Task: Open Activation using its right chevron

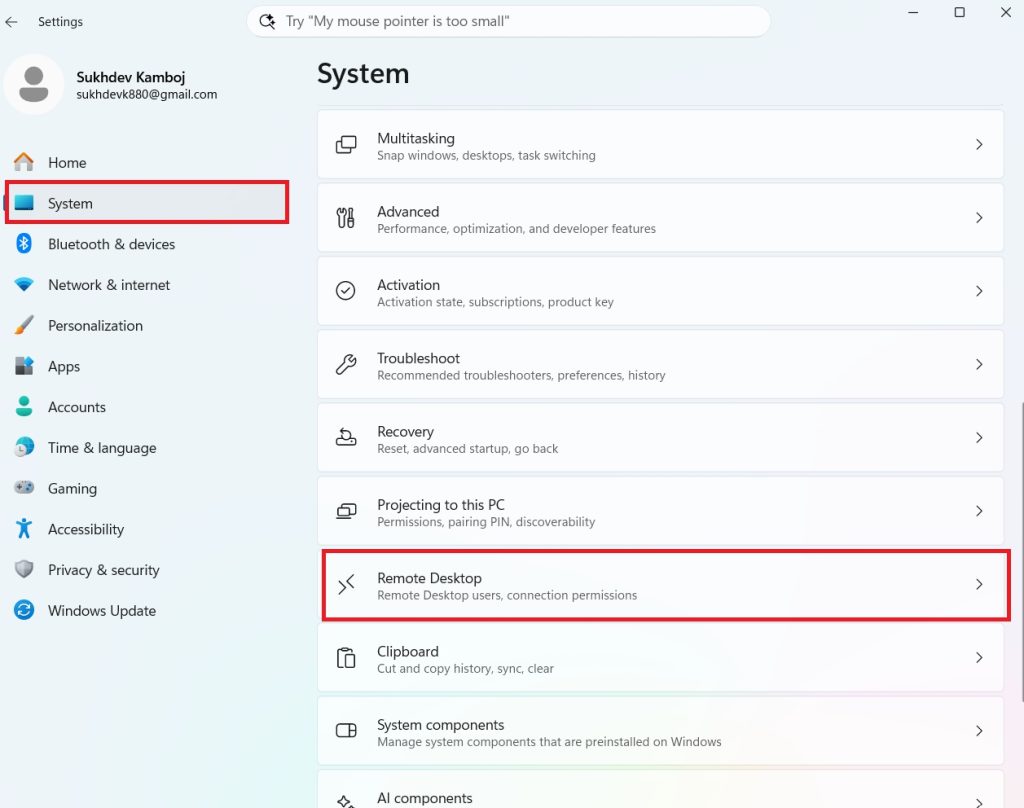Action: (x=979, y=291)
